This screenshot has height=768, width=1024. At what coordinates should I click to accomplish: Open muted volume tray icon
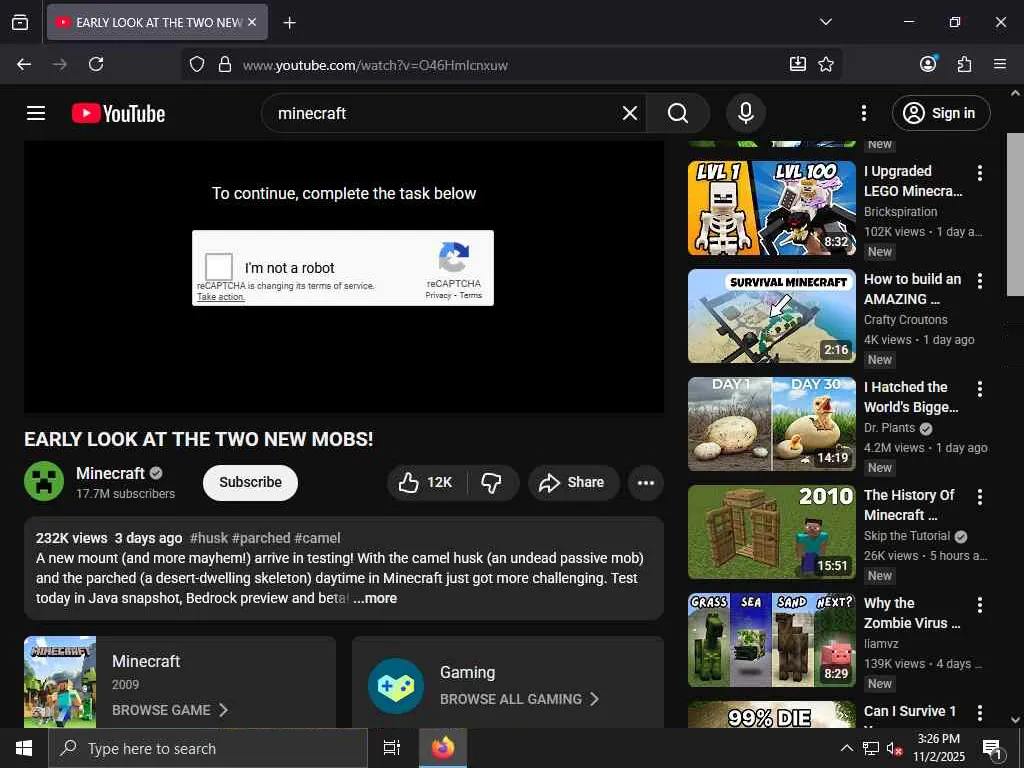(x=894, y=748)
